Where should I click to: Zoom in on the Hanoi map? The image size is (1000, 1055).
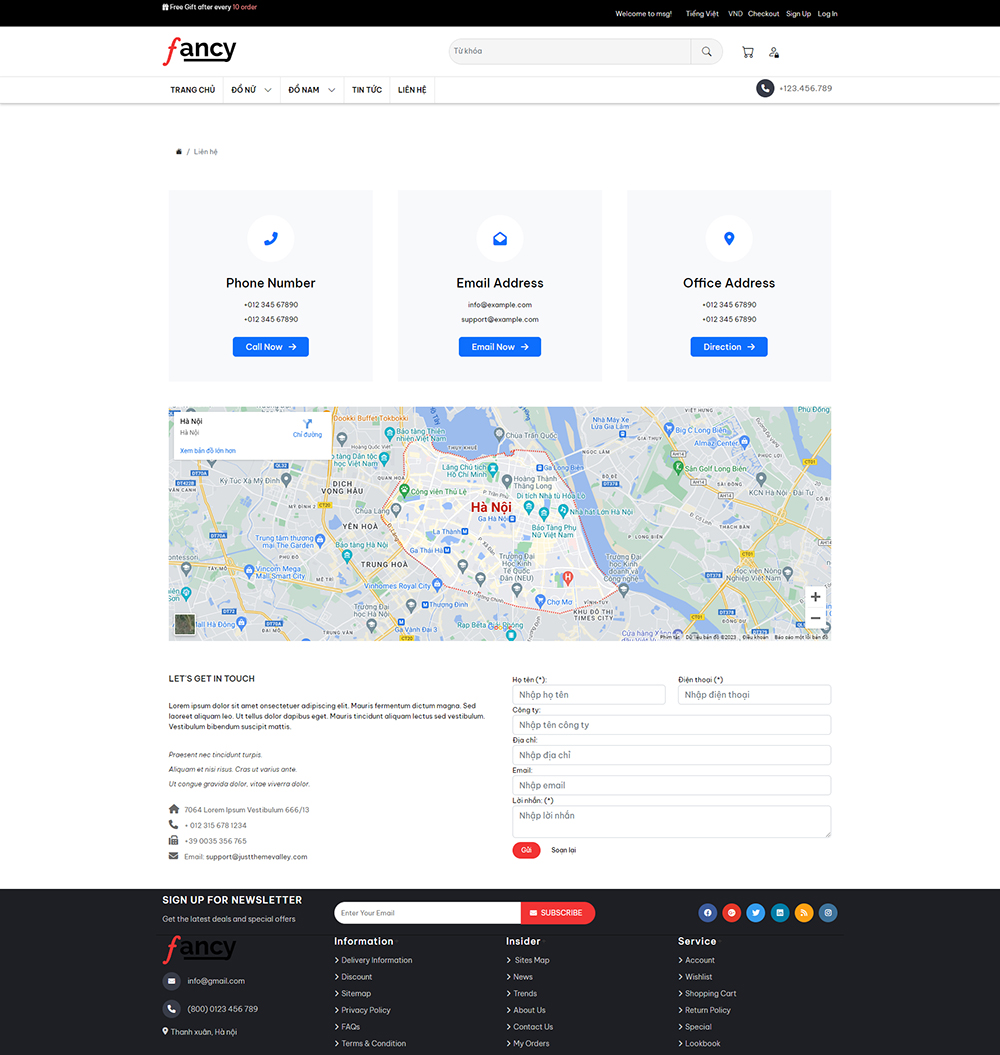pyautogui.click(x=815, y=597)
